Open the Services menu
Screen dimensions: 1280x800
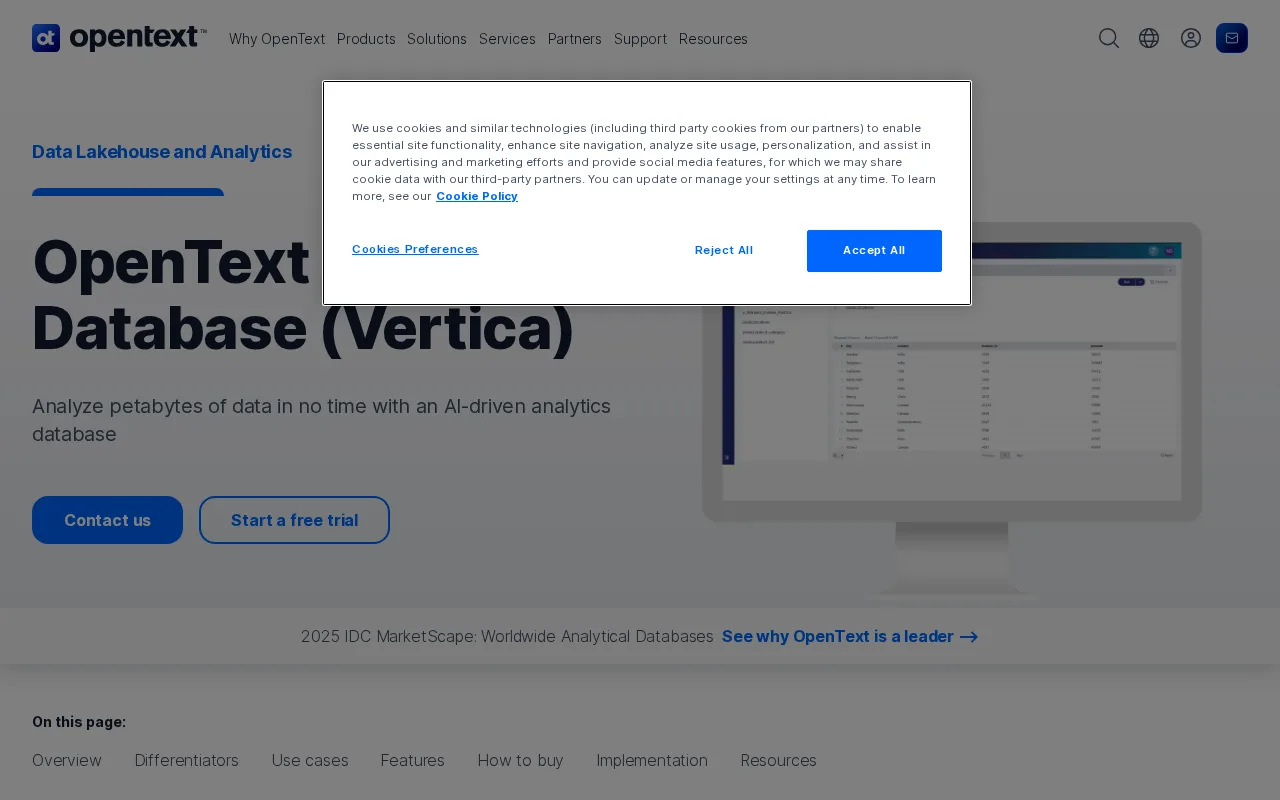(x=507, y=39)
